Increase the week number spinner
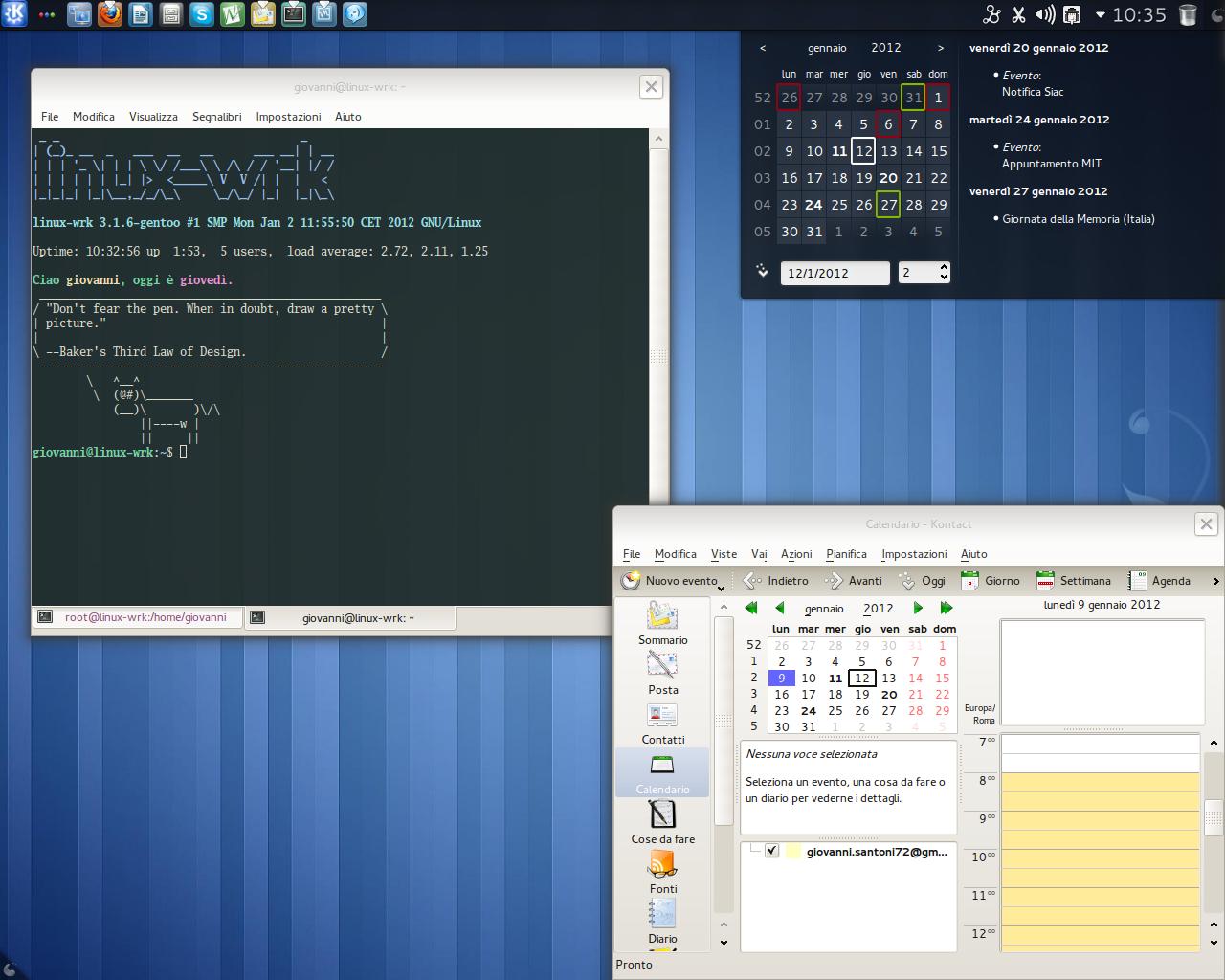 [x=944, y=267]
